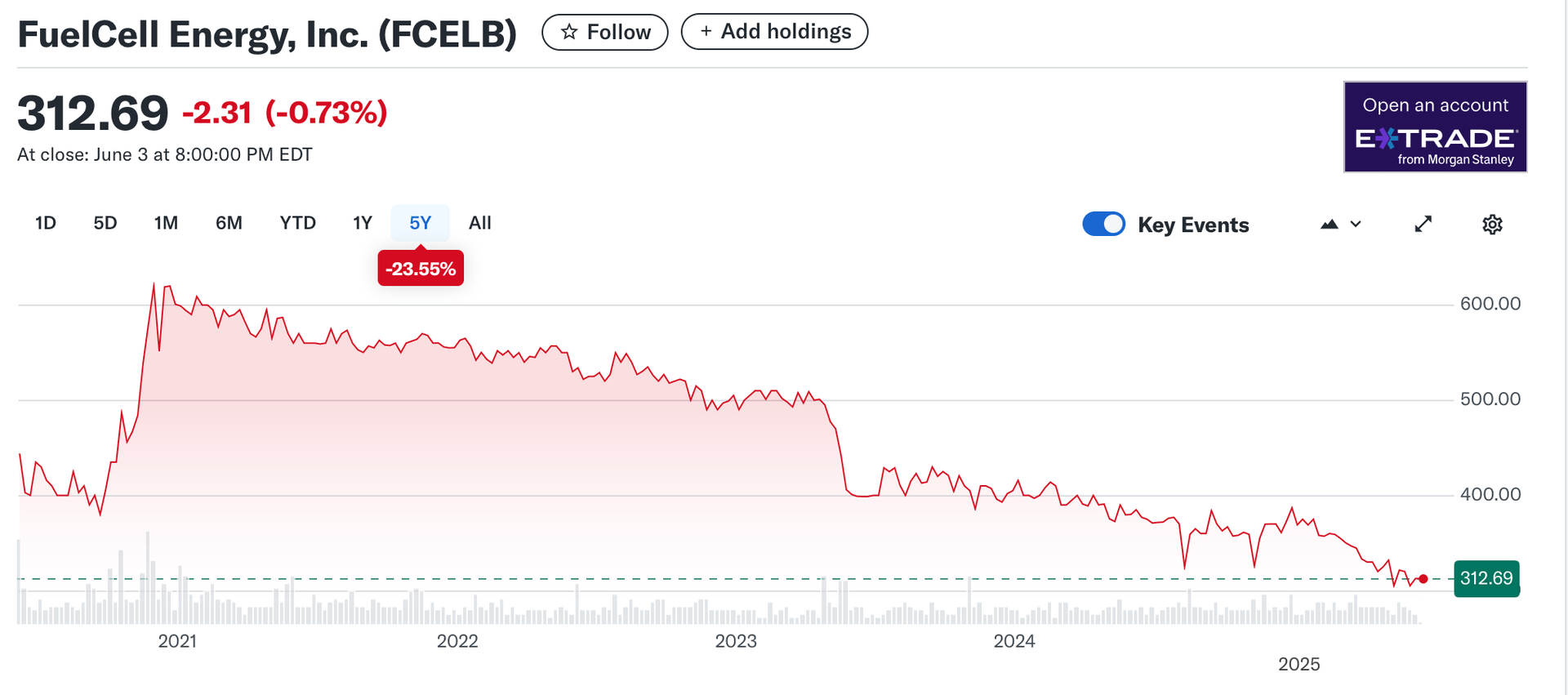
Task: Switch chart to 6M range
Action: [229, 223]
